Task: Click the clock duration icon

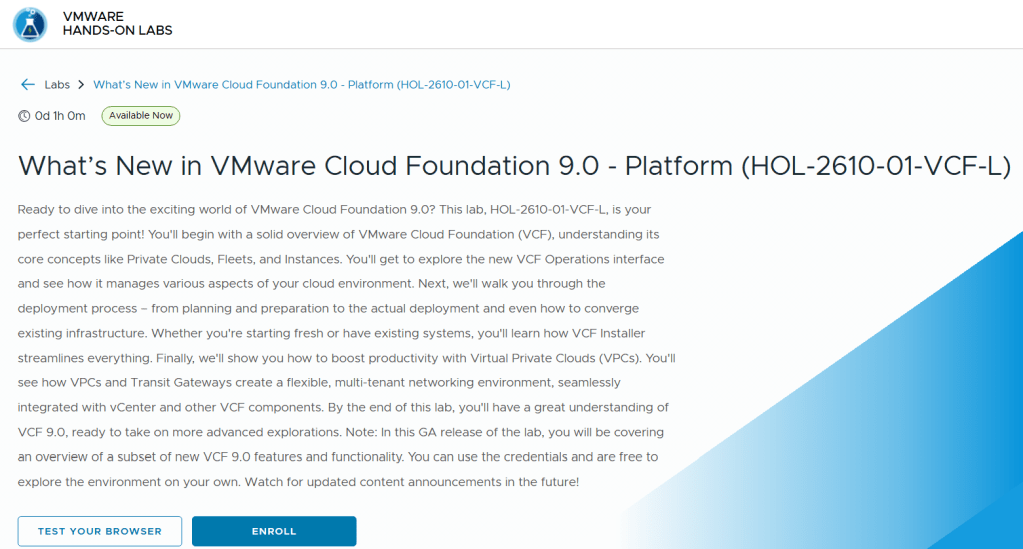Action: click(x=24, y=116)
